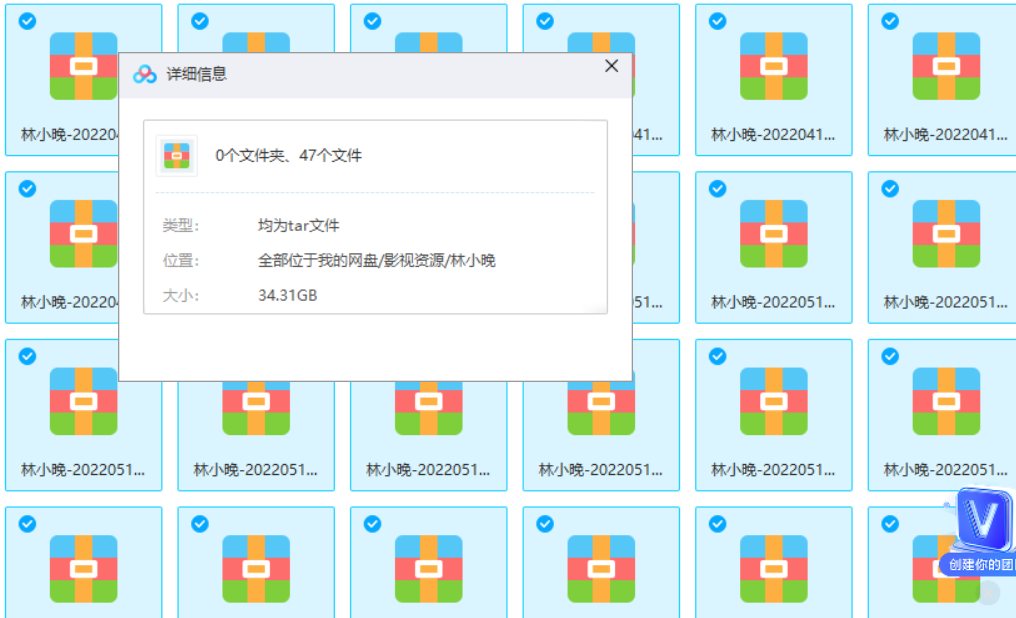Click the 类型: label
1016x618 pixels.
181,225
